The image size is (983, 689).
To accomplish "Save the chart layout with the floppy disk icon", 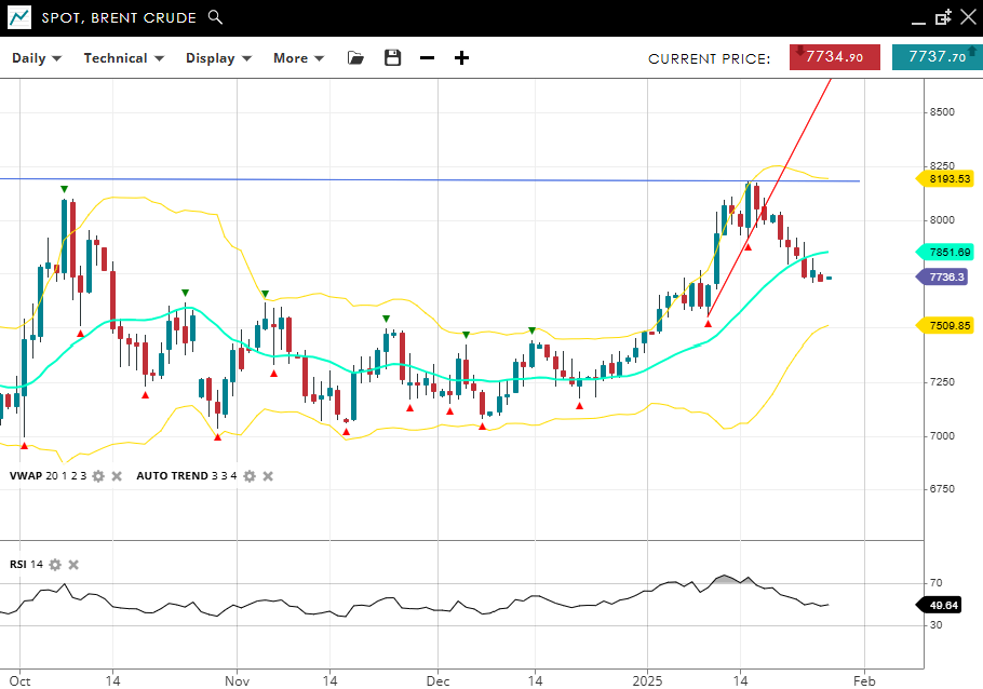I will [x=392, y=58].
